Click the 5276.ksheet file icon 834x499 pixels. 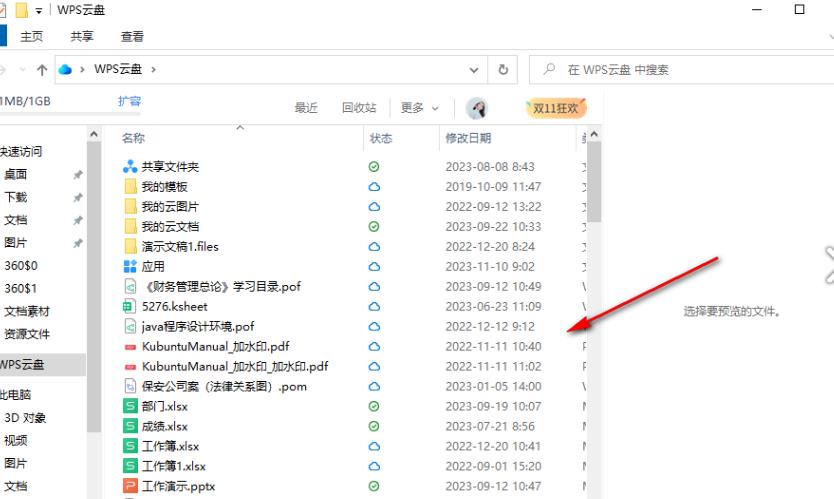pyautogui.click(x=130, y=306)
